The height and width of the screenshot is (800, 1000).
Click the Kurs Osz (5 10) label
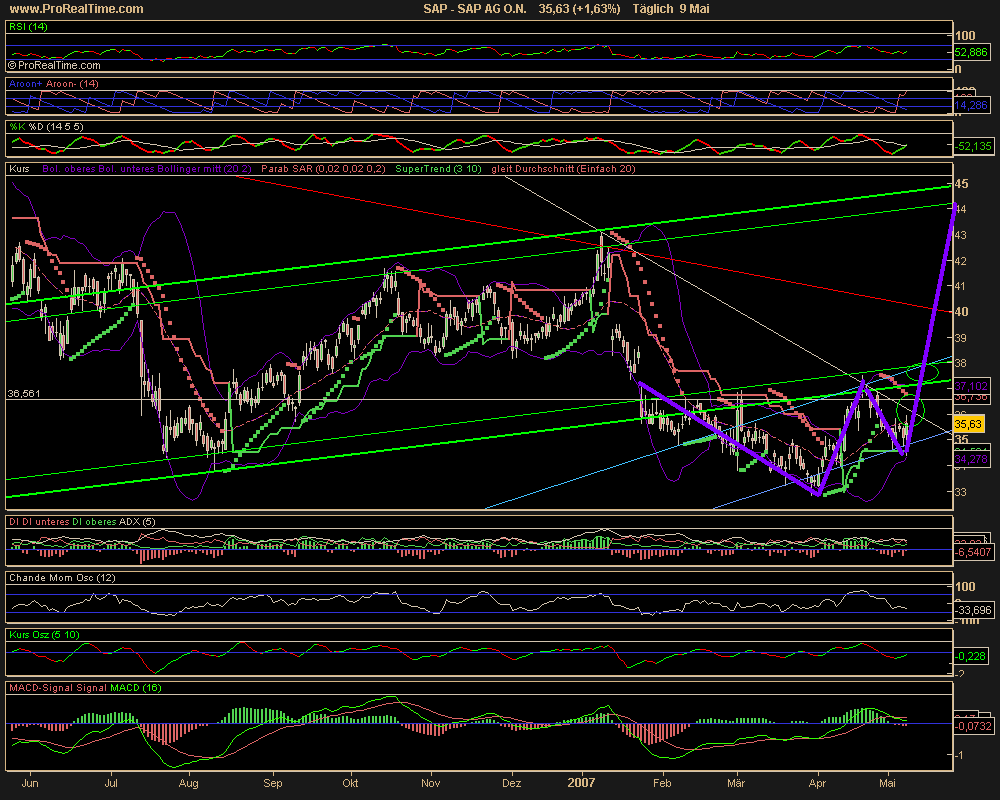tap(43, 634)
